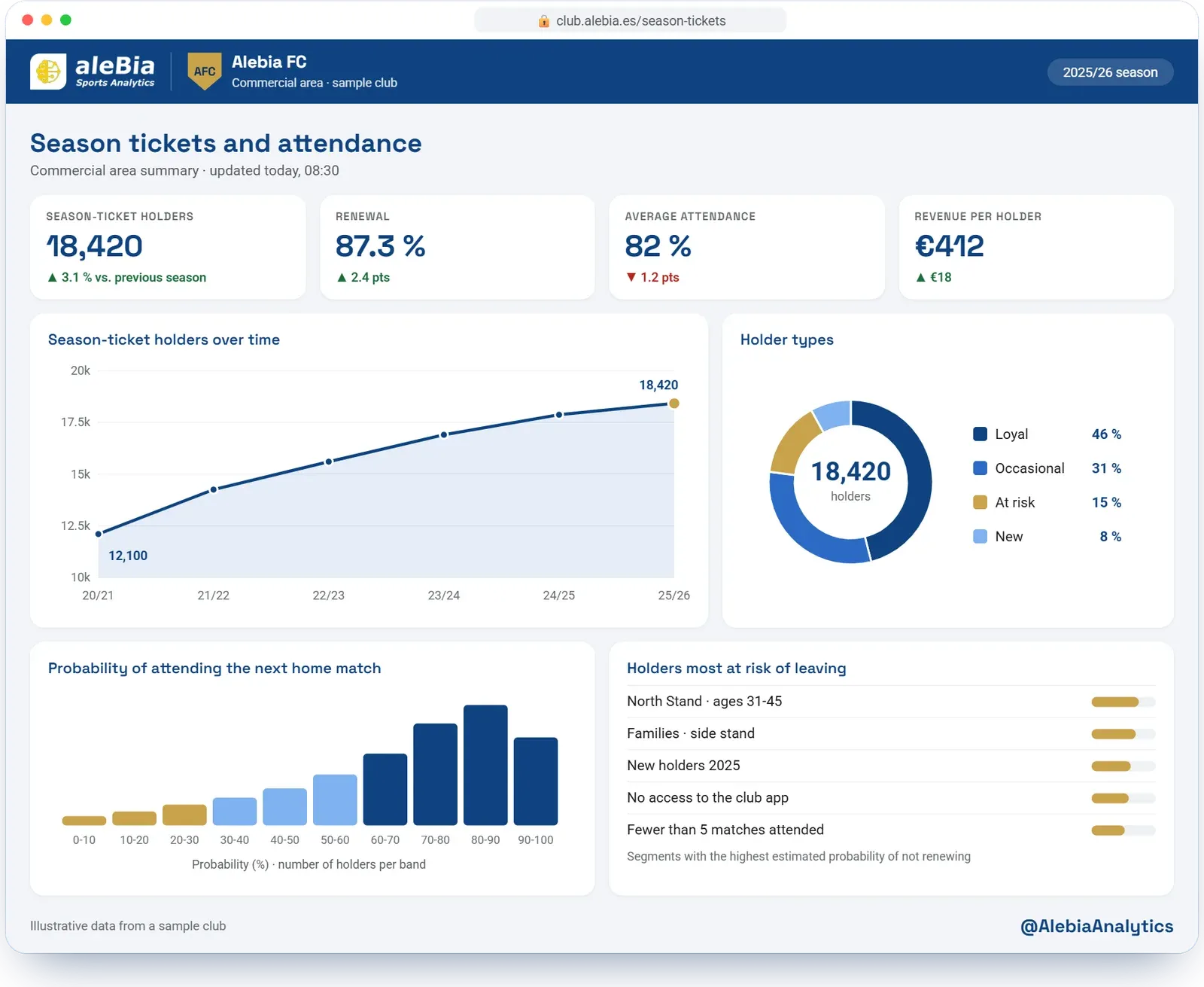The width and height of the screenshot is (1204, 987).
Task: Click the green up arrow 2.4 pts indicator
Action: click(363, 277)
